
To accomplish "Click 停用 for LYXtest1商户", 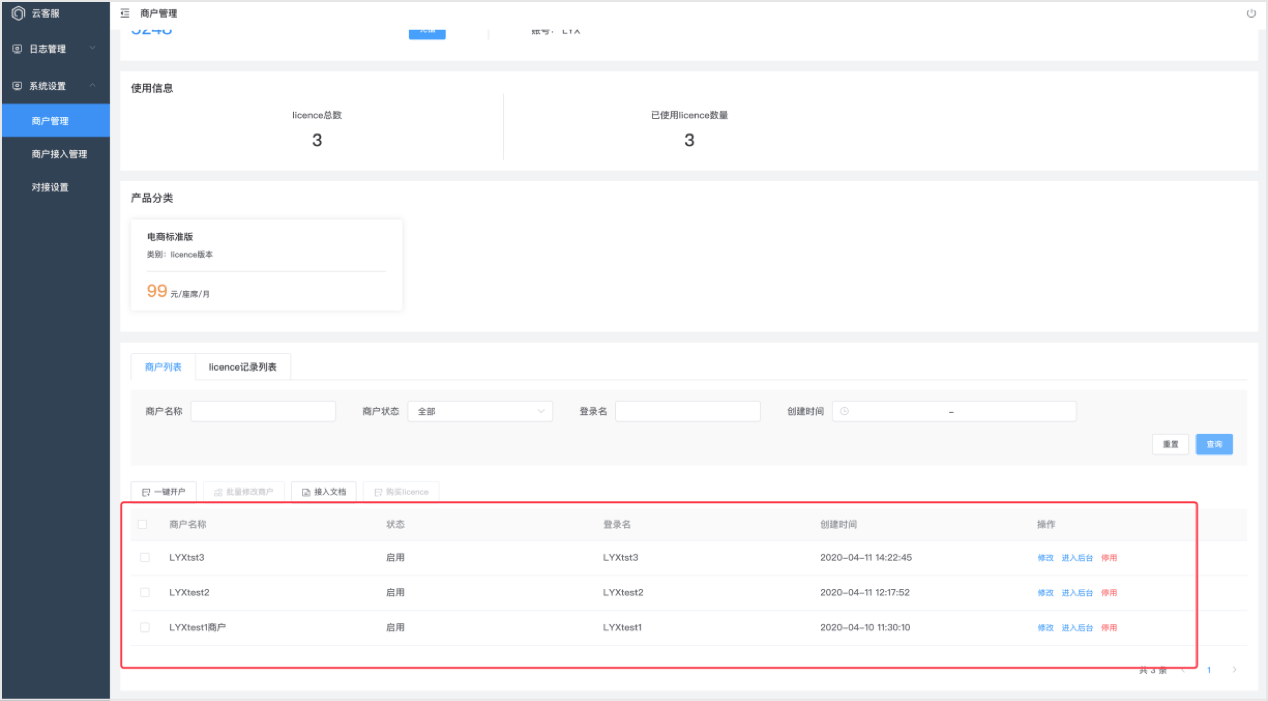I will (1109, 628).
